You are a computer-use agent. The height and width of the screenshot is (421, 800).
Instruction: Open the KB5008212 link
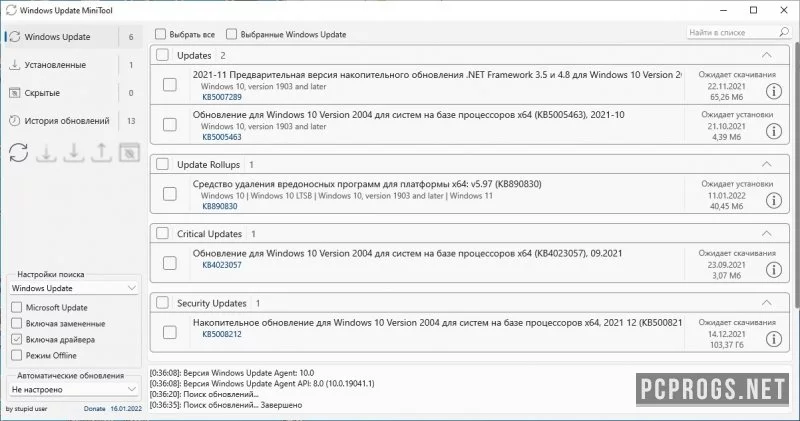click(222, 334)
